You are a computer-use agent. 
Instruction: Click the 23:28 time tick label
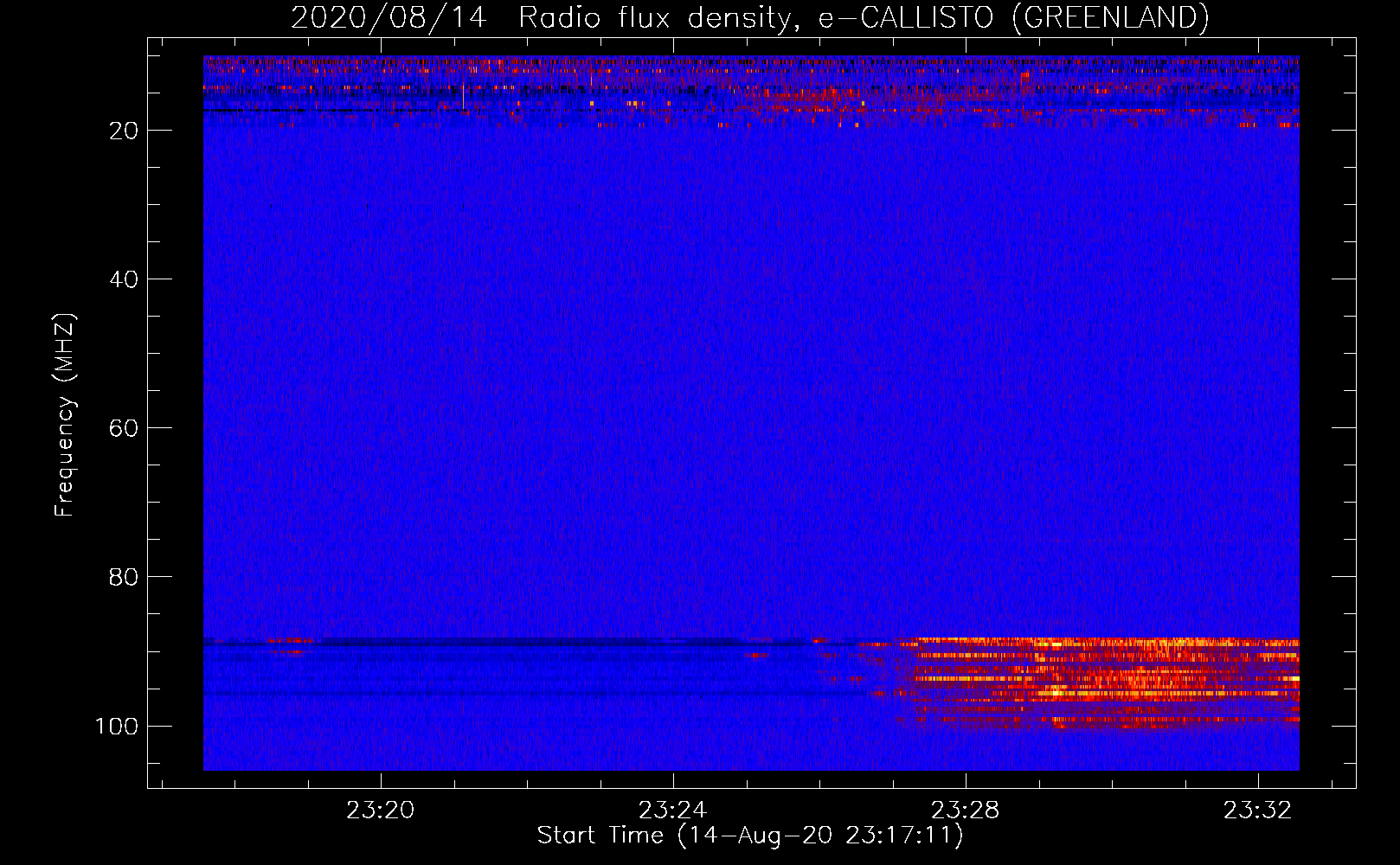(x=965, y=811)
